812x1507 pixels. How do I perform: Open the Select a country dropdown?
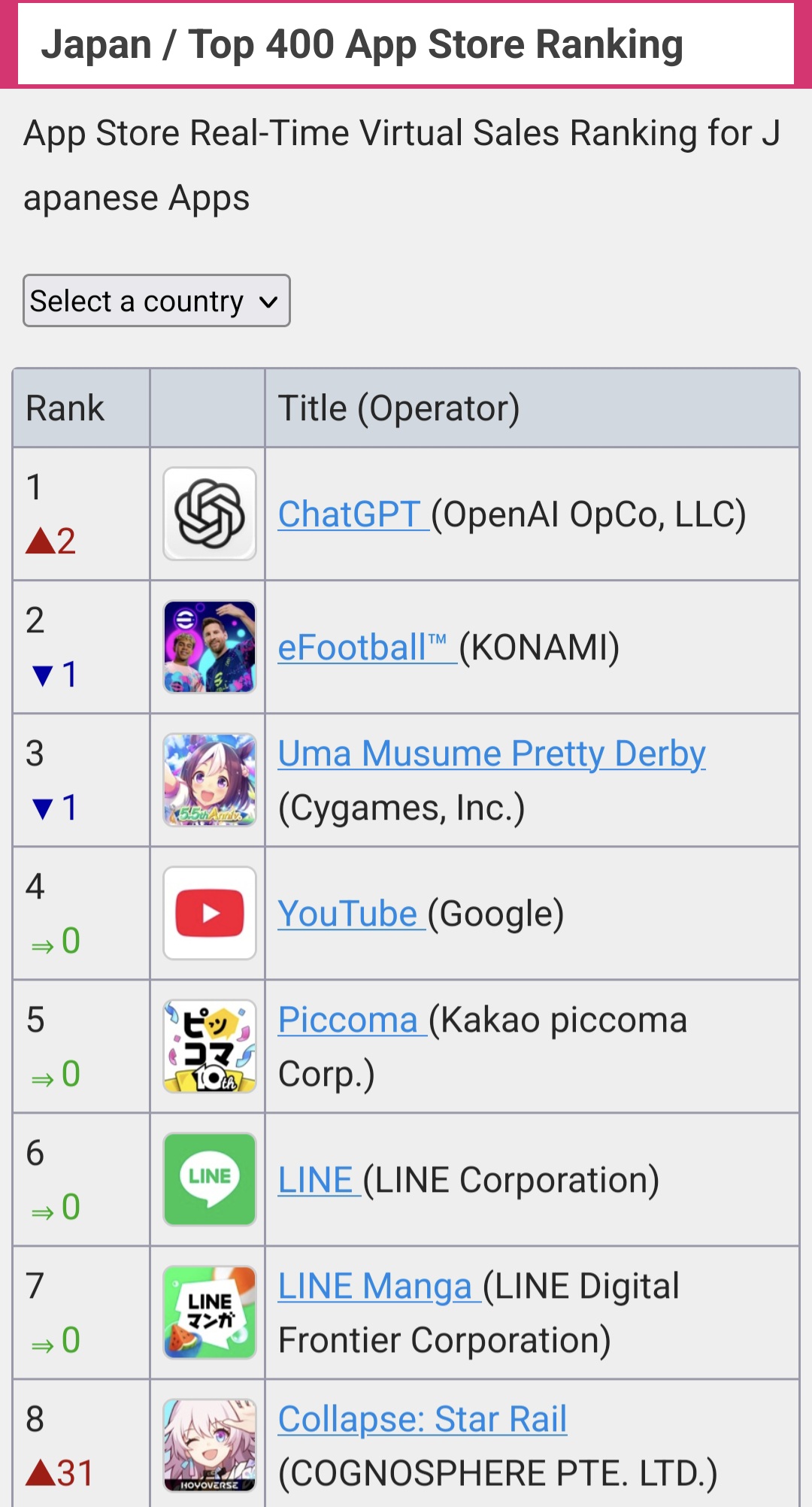[156, 301]
